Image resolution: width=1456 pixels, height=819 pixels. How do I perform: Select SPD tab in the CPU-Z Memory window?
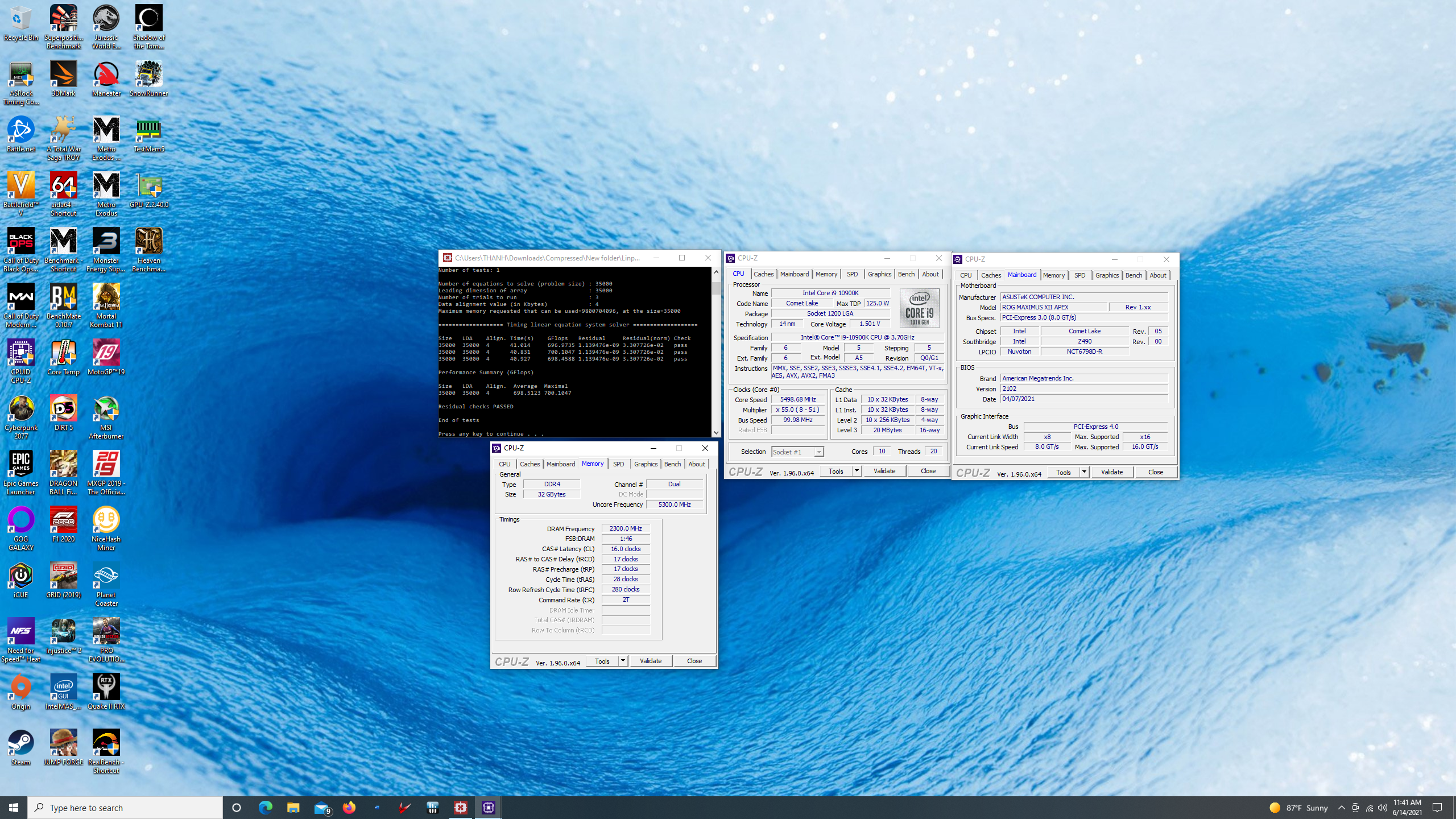point(618,464)
